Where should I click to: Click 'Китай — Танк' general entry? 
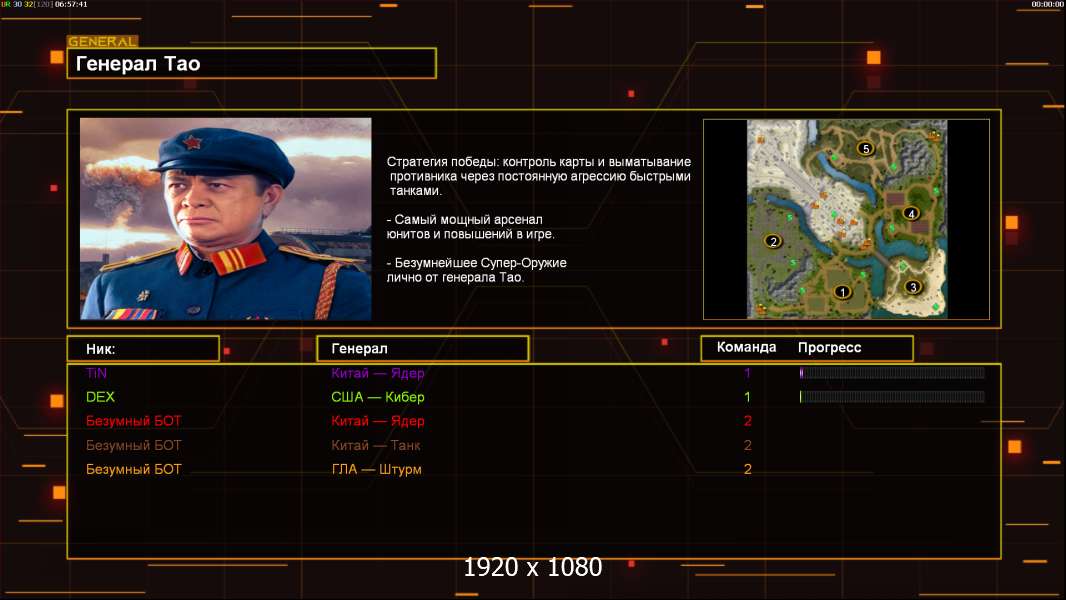point(376,446)
